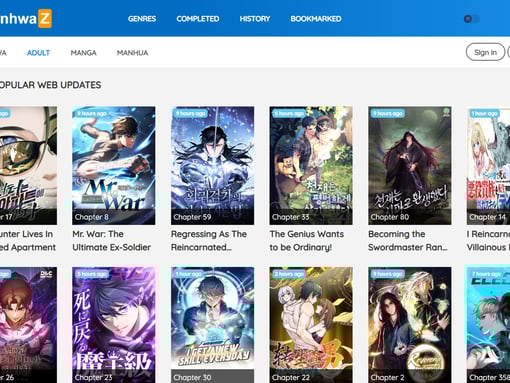Open The Genius Wants to be Ordinary cover
The width and height of the screenshot is (510, 383).
[311, 166]
